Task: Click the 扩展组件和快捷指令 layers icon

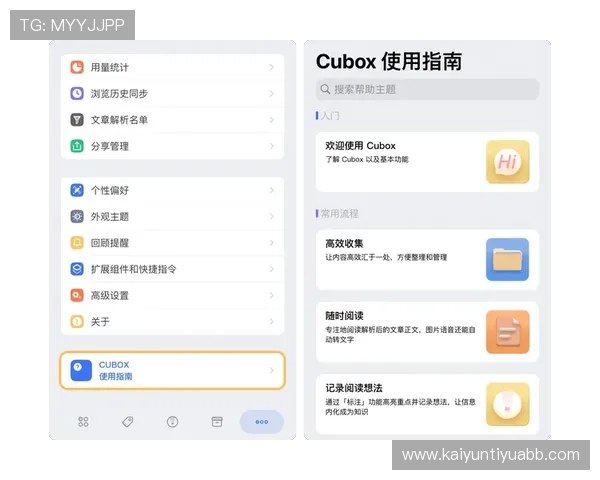Action: pyautogui.click(x=77, y=269)
